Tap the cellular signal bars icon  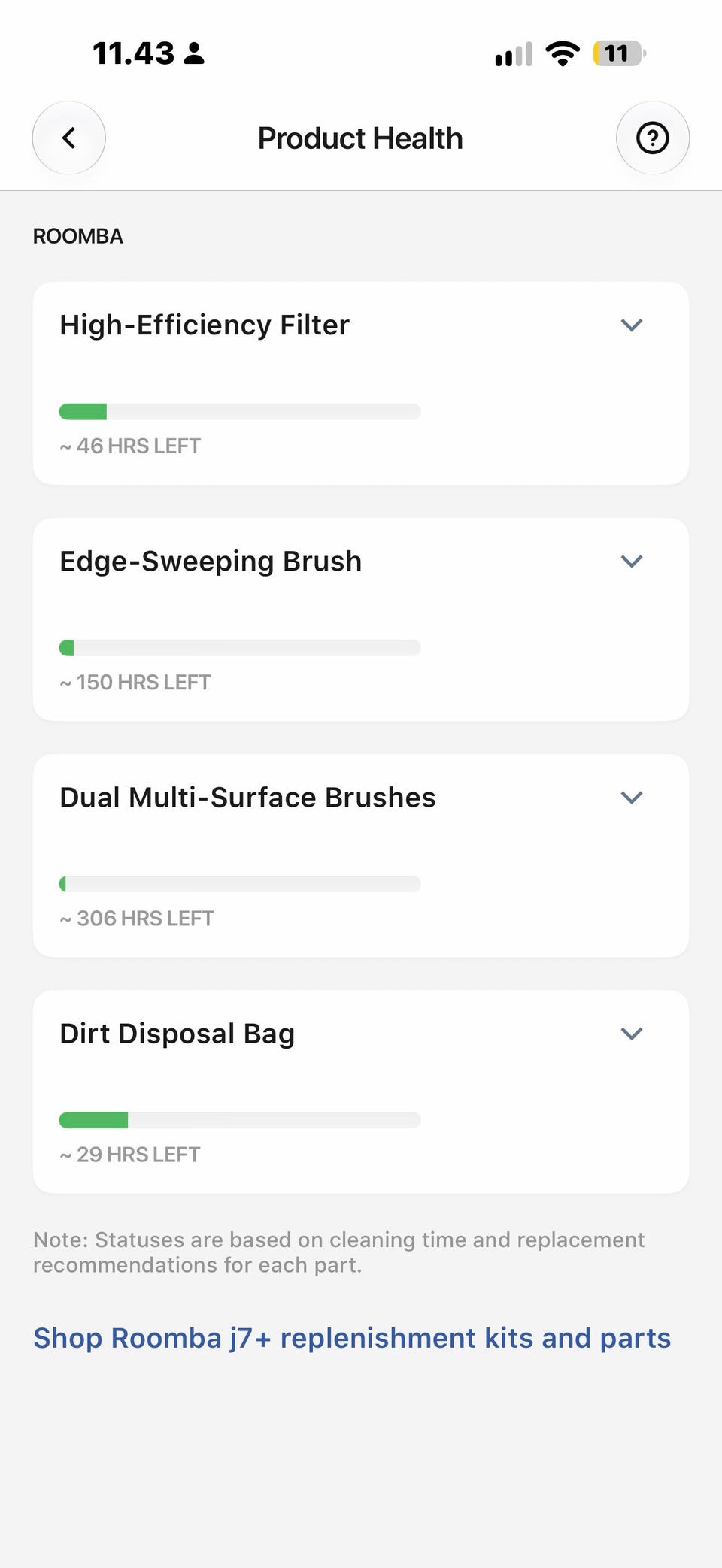click(x=514, y=54)
